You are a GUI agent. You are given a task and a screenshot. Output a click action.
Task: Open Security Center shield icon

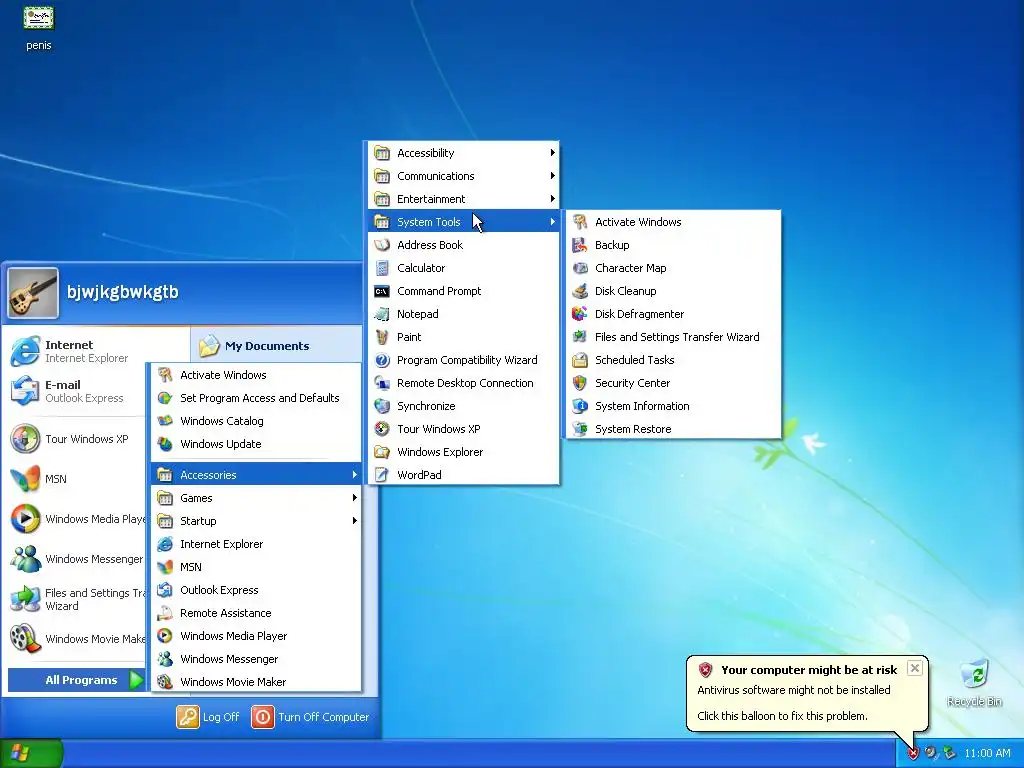[580, 383]
